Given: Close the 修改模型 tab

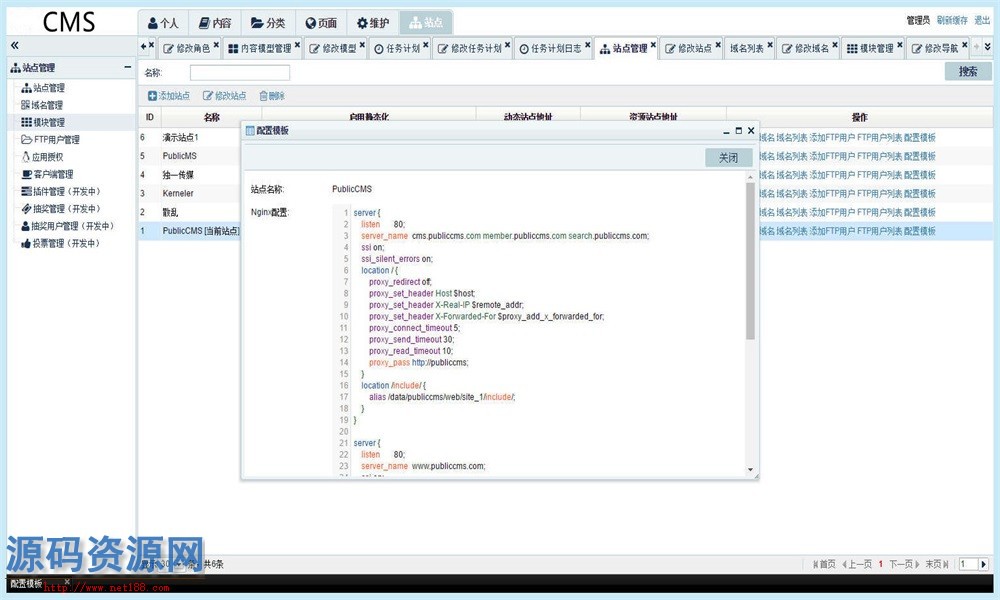Looking at the screenshot, I should coord(362,45).
